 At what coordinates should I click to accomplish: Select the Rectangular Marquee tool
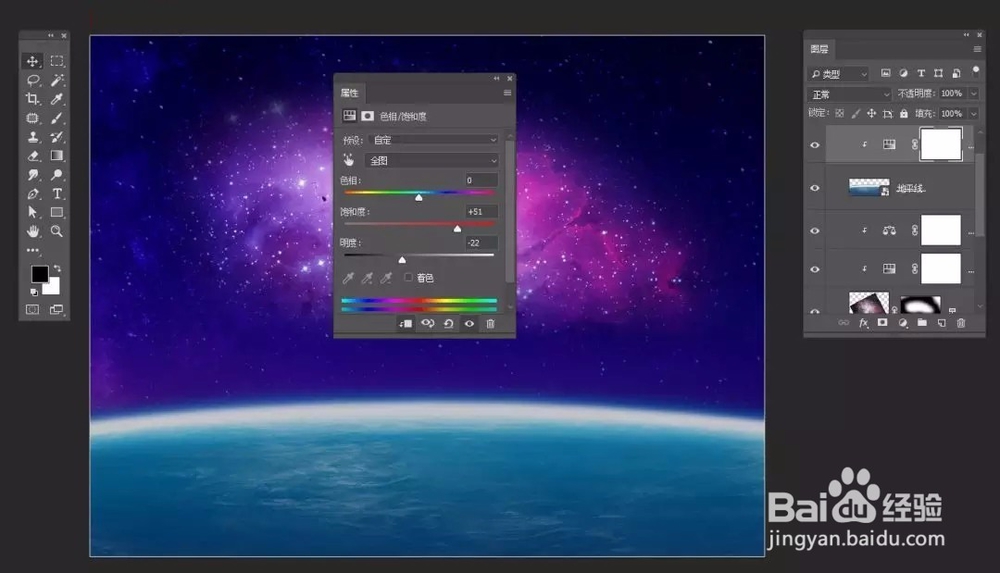[x=57, y=61]
